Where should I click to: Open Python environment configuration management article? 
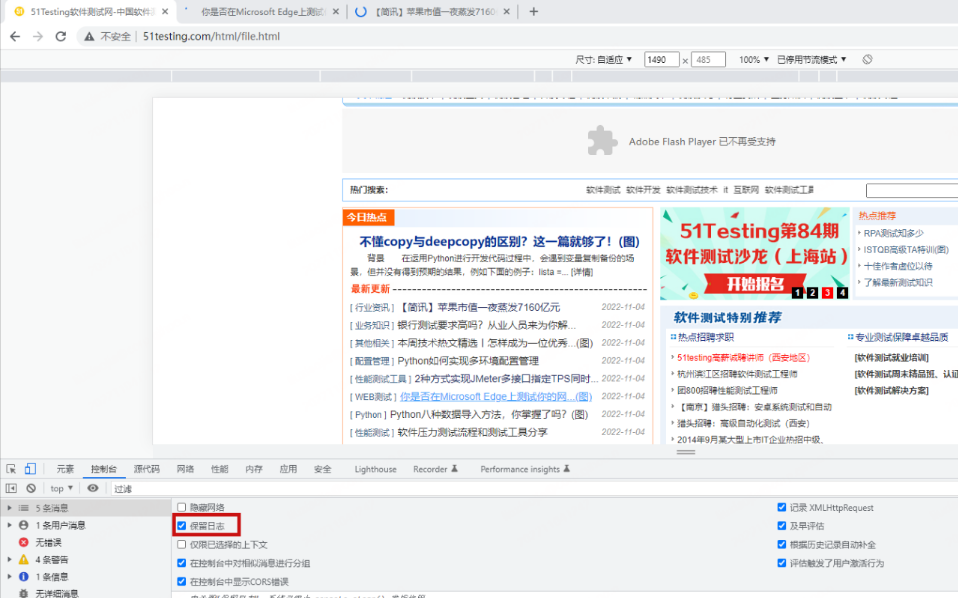468,361
